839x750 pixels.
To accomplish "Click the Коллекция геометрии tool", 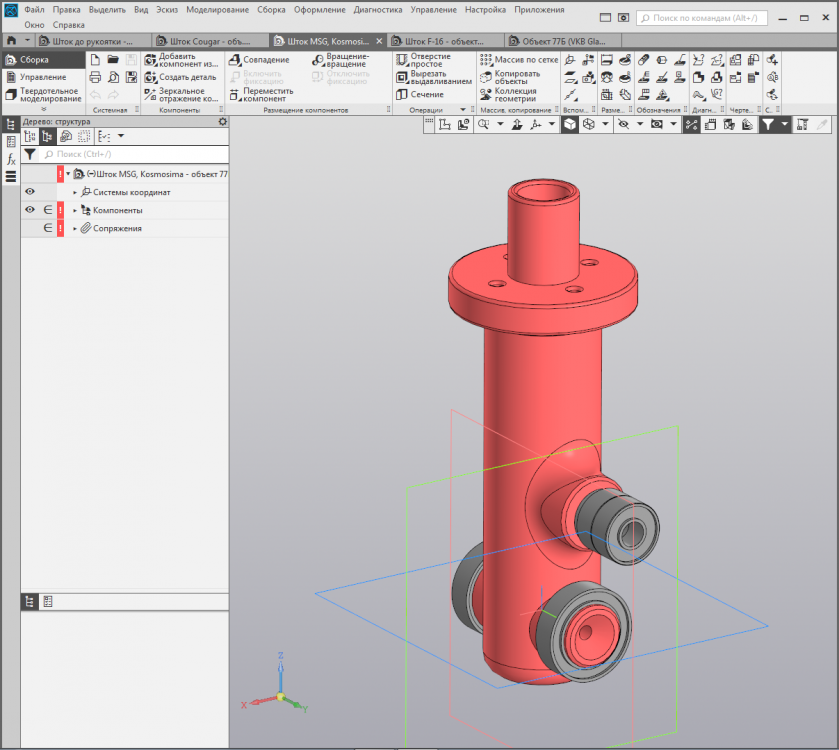I will pos(516,95).
